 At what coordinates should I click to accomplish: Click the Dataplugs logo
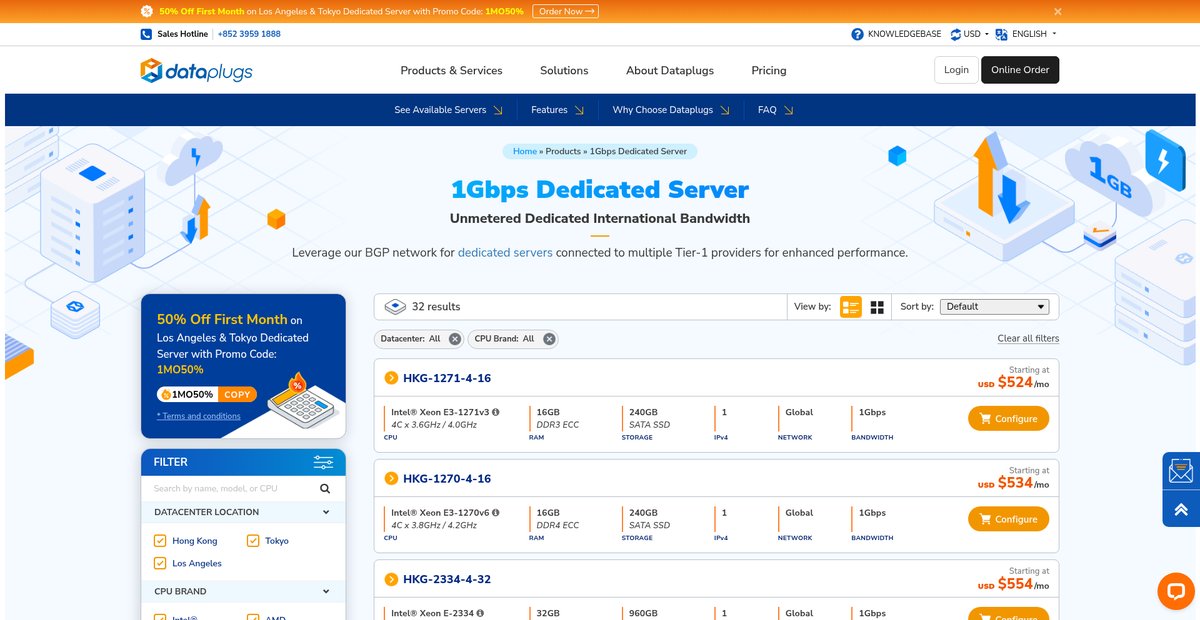pyautogui.click(x=196, y=70)
